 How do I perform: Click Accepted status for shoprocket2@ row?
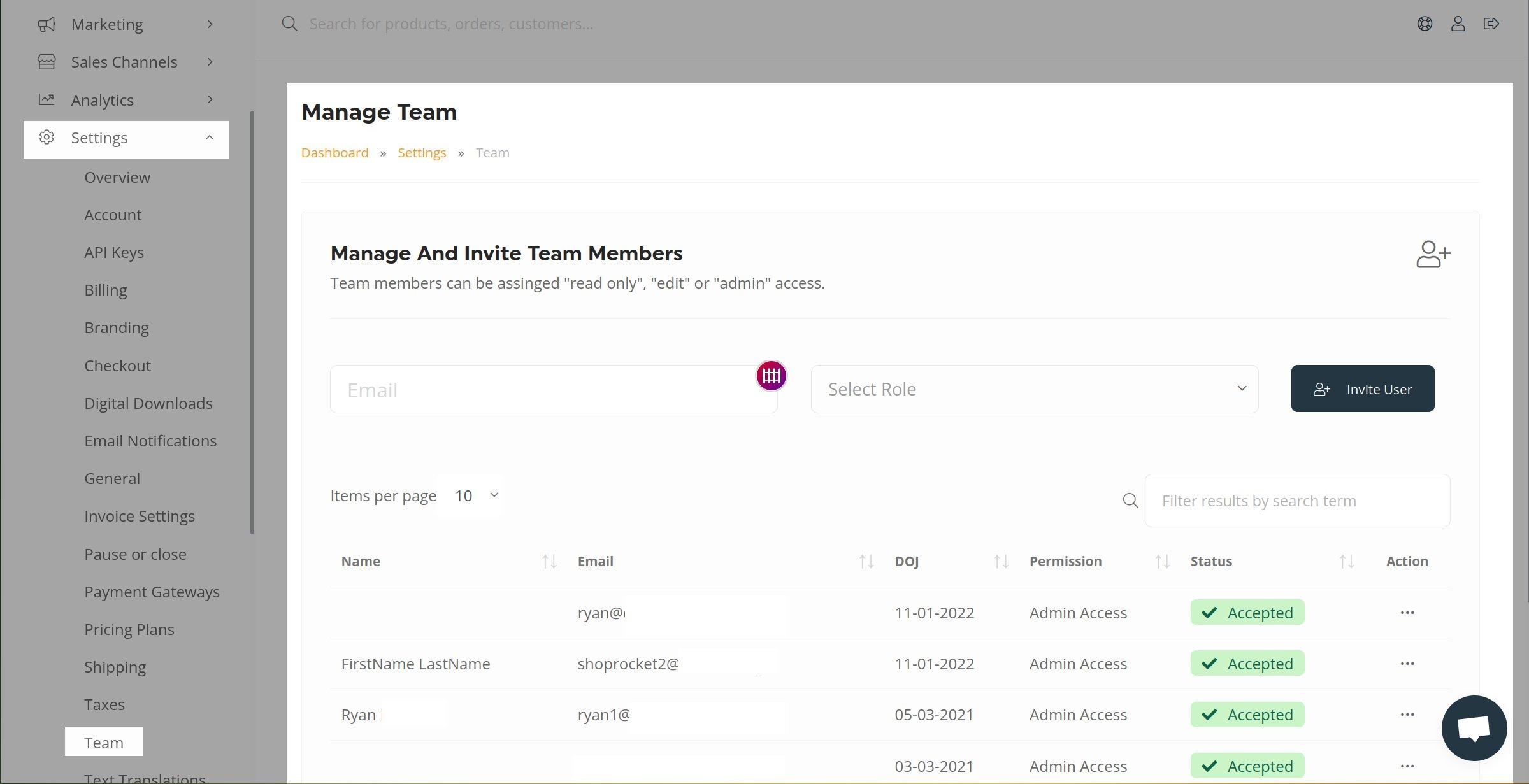point(1247,664)
